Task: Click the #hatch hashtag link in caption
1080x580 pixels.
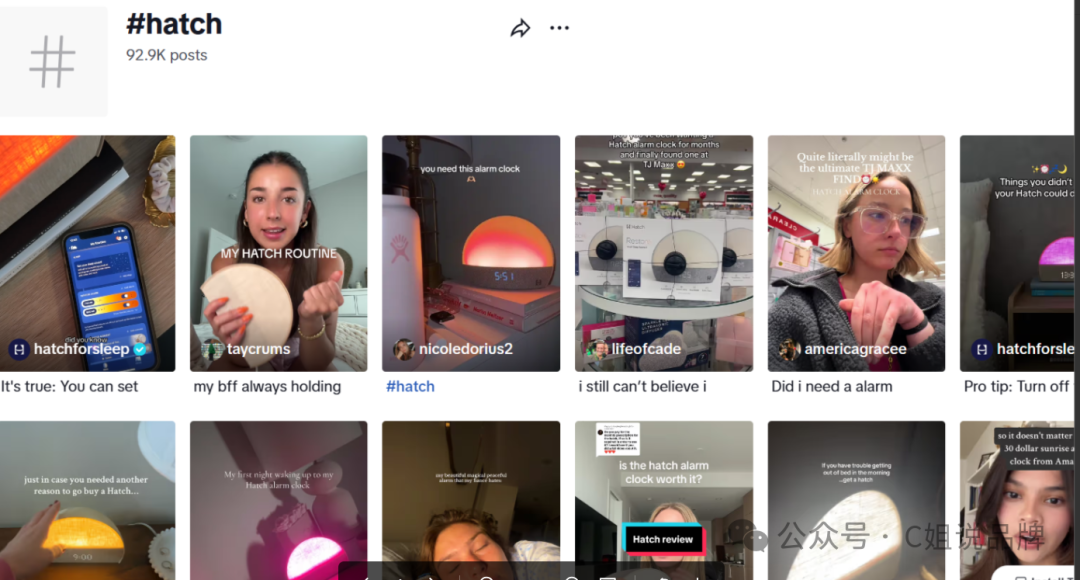Action: pyautogui.click(x=410, y=386)
